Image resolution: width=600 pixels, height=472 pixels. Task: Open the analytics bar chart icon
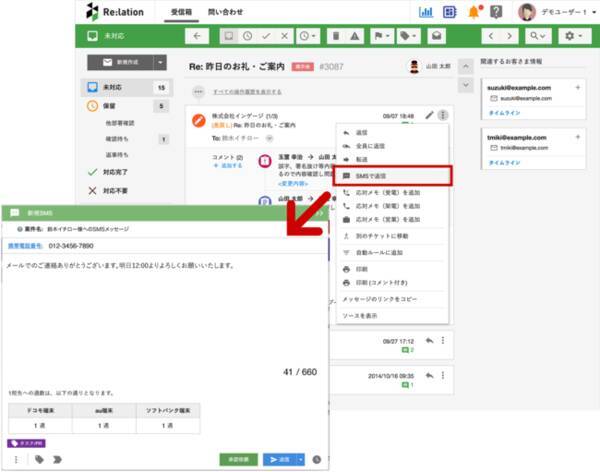pos(426,12)
